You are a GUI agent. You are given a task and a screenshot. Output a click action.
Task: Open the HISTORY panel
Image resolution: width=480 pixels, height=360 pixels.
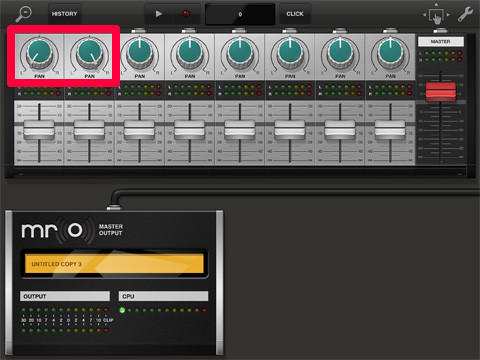(65, 14)
